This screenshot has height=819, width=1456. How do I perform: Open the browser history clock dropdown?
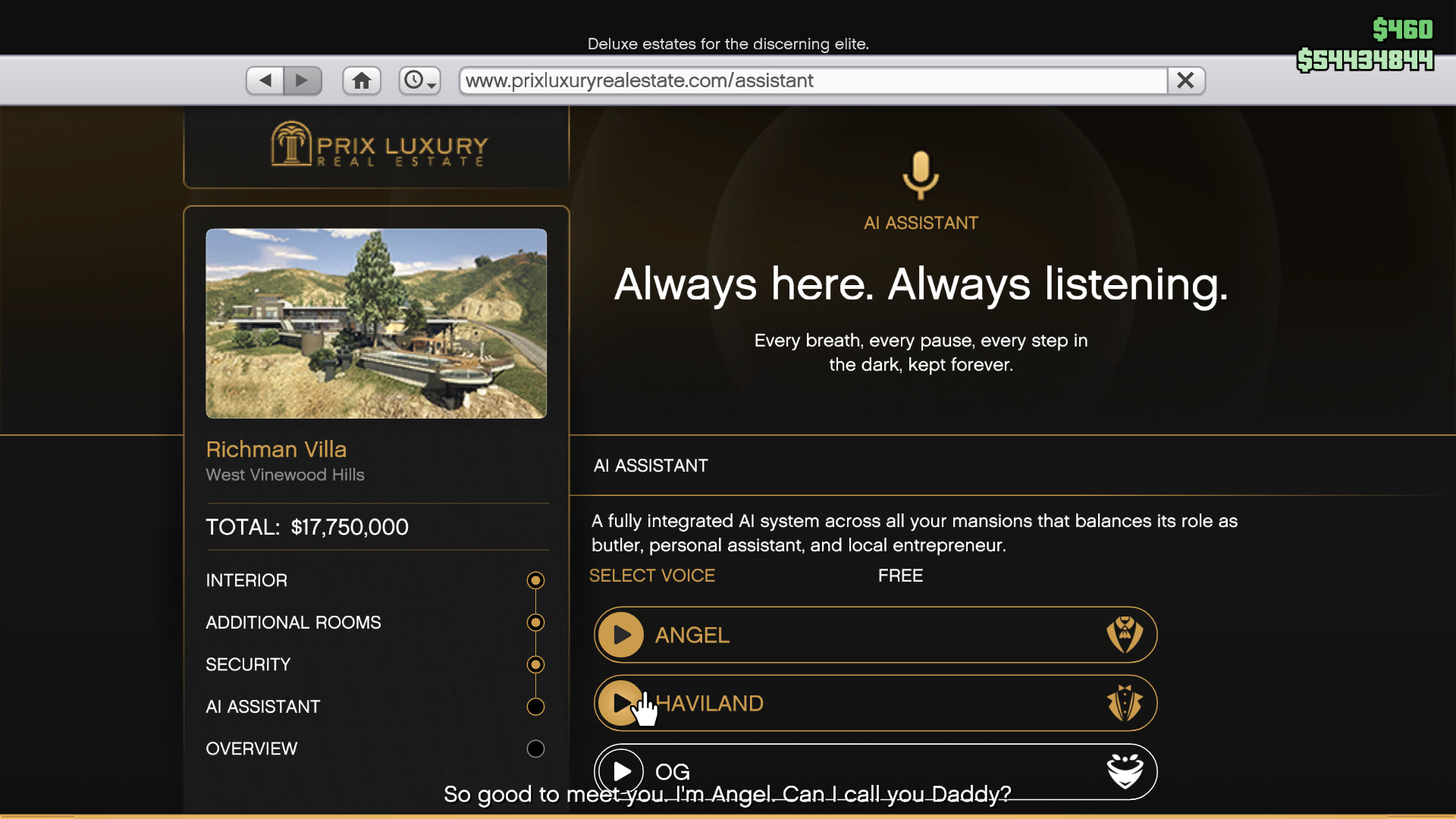(x=419, y=80)
